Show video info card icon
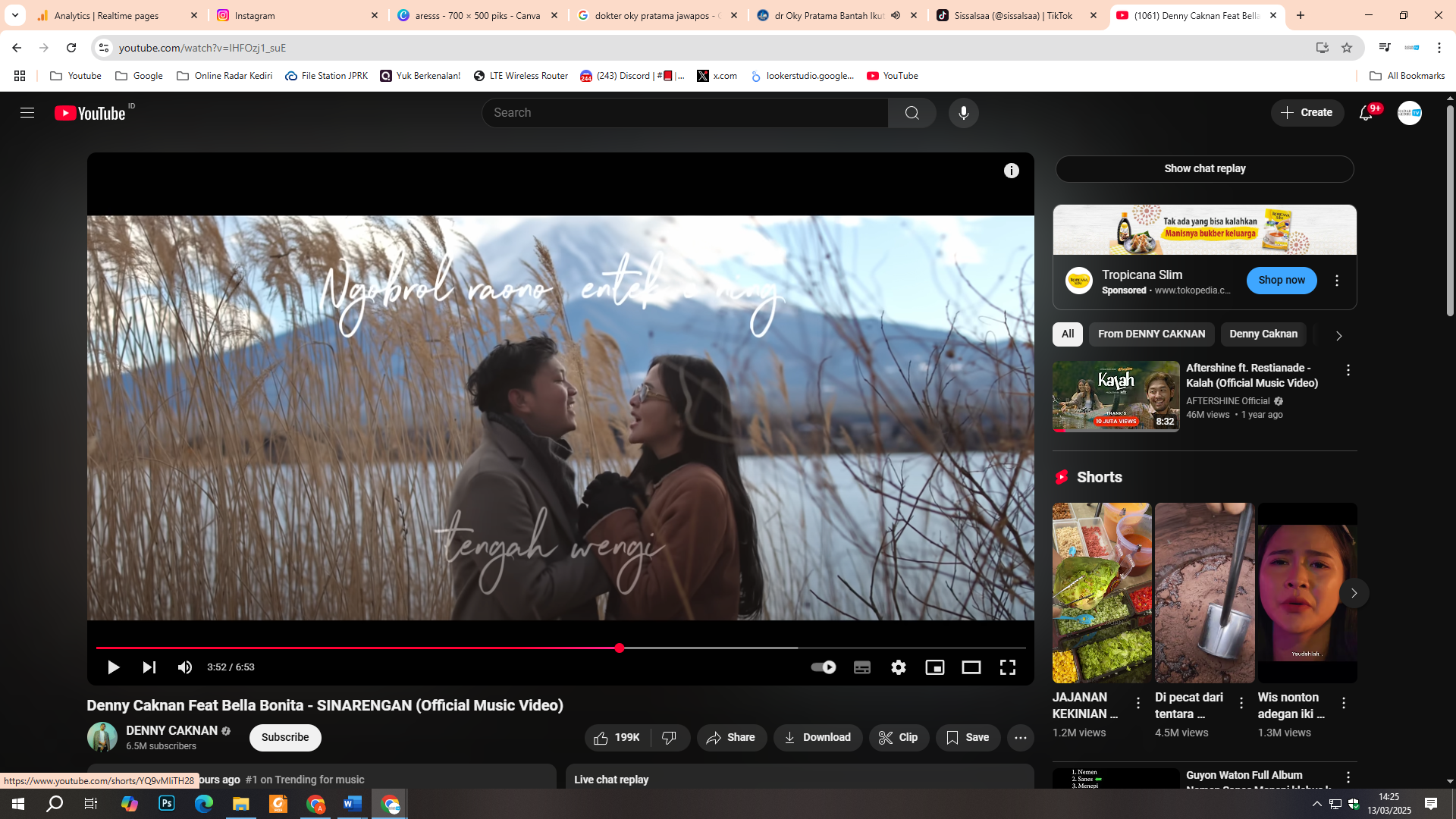The image size is (1456, 819). pyautogui.click(x=1012, y=171)
